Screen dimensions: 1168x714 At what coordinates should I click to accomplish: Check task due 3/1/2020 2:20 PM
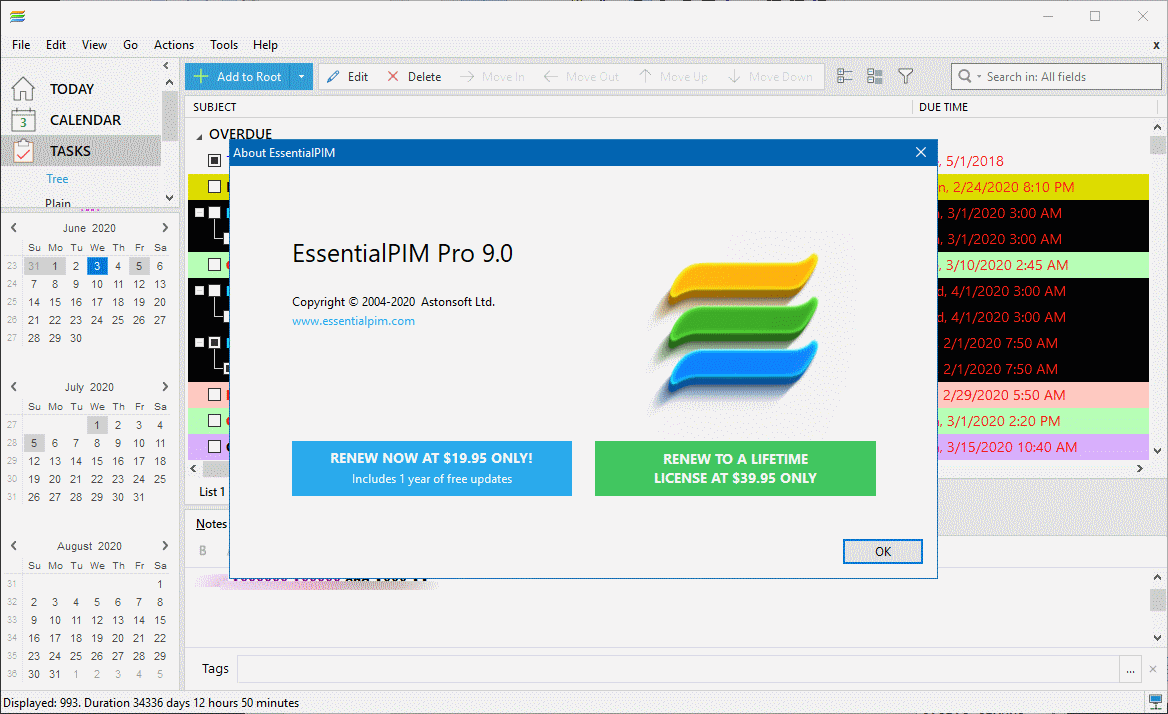tap(215, 421)
